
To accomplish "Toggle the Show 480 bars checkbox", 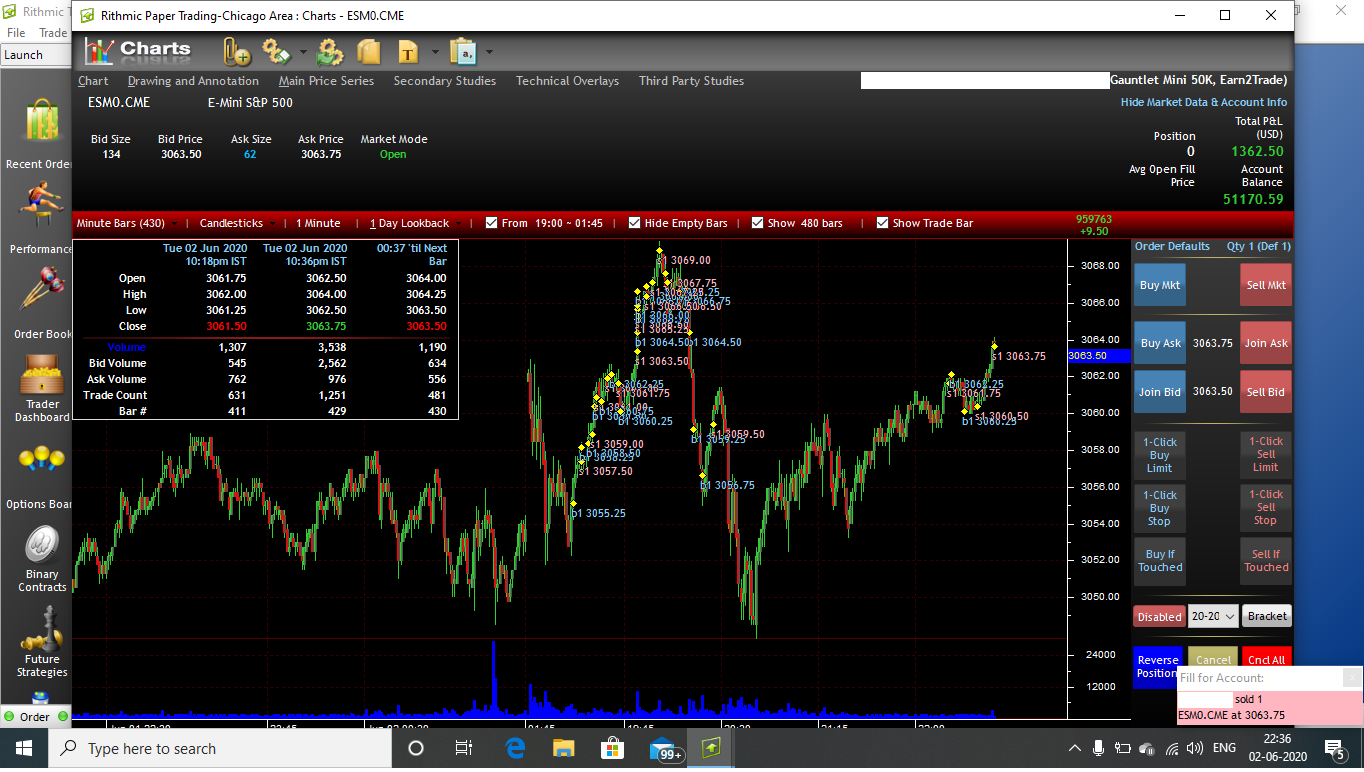I will click(757, 223).
